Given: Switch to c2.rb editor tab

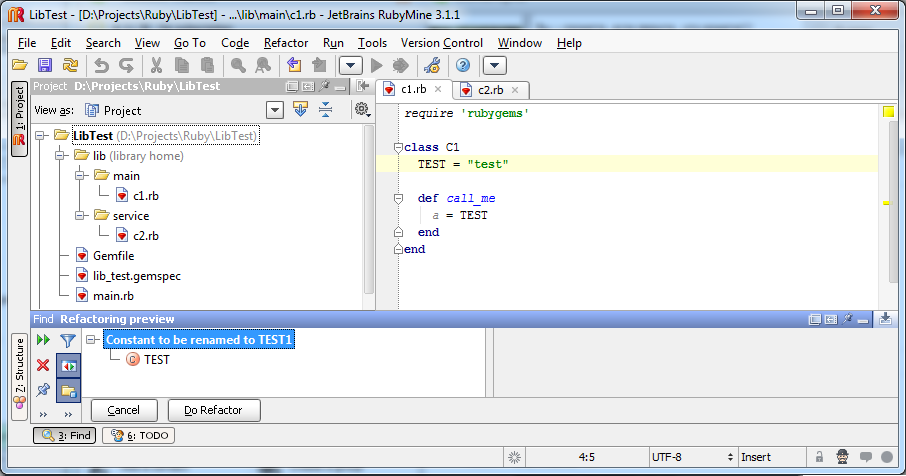Looking at the screenshot, I should tap(490, 90).
